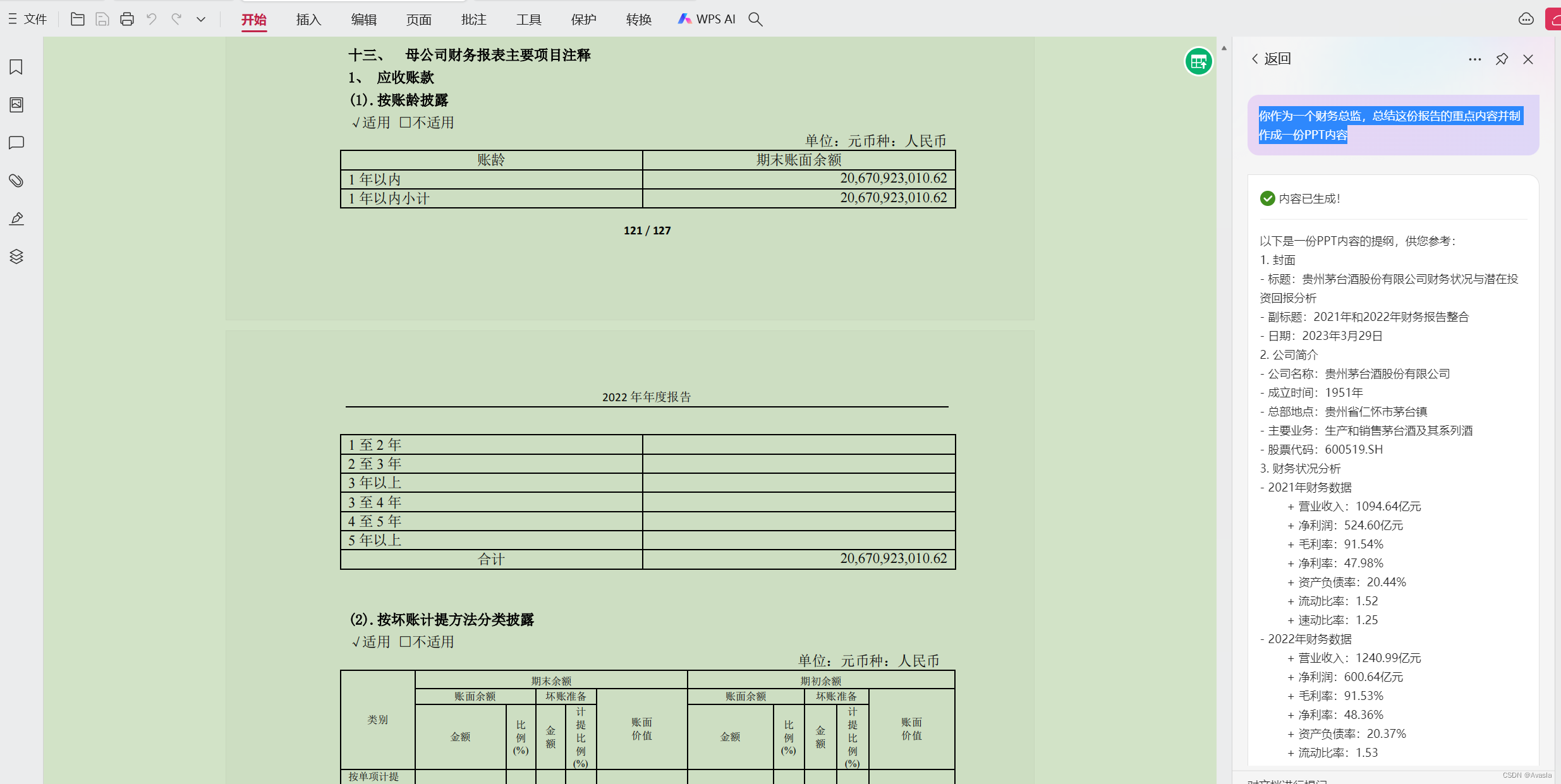
Task: Expand the toolbar overflow chevron
Action: click(200, 19)
